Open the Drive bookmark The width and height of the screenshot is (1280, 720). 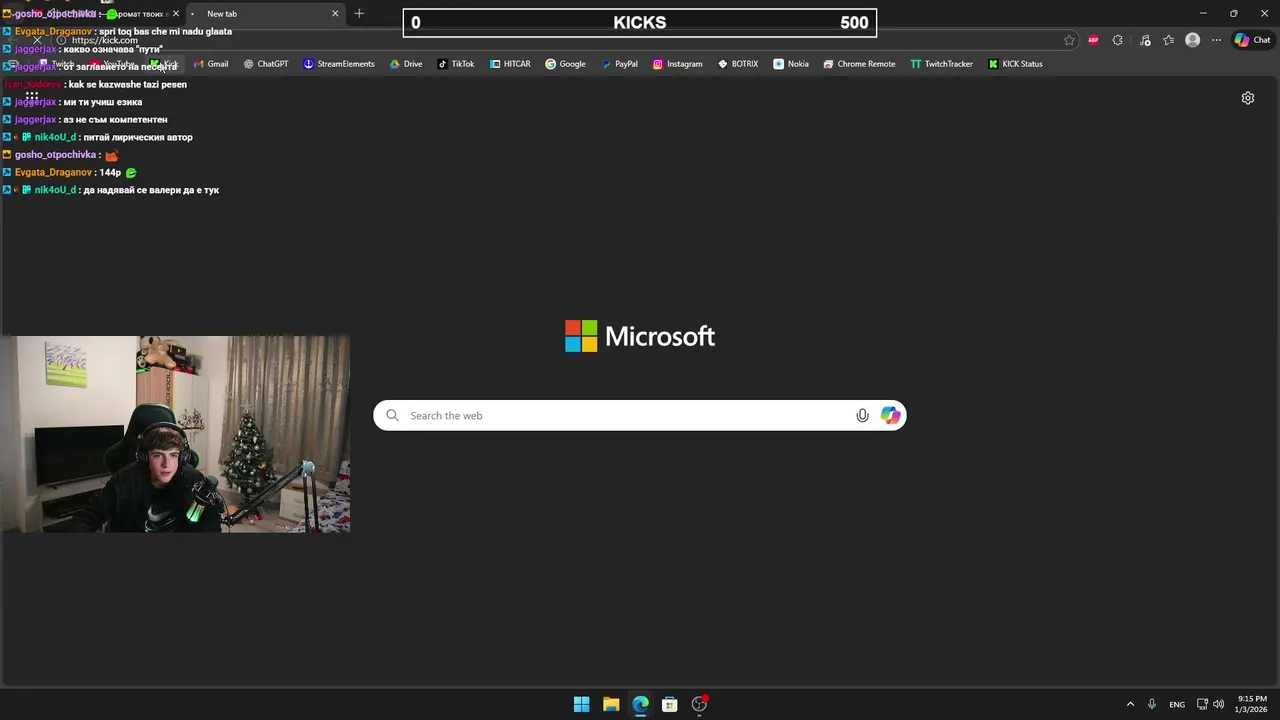[x=406, y=64]
